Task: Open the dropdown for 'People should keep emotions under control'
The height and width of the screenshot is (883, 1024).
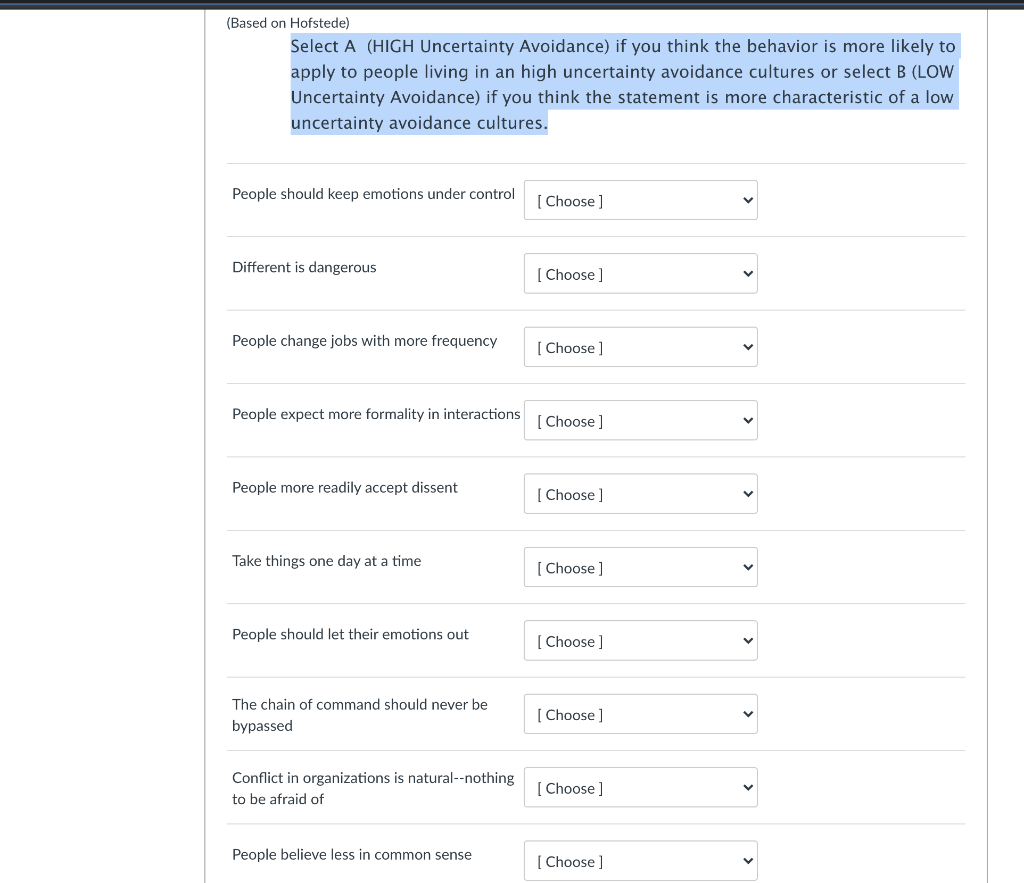Action: point(640,200)
